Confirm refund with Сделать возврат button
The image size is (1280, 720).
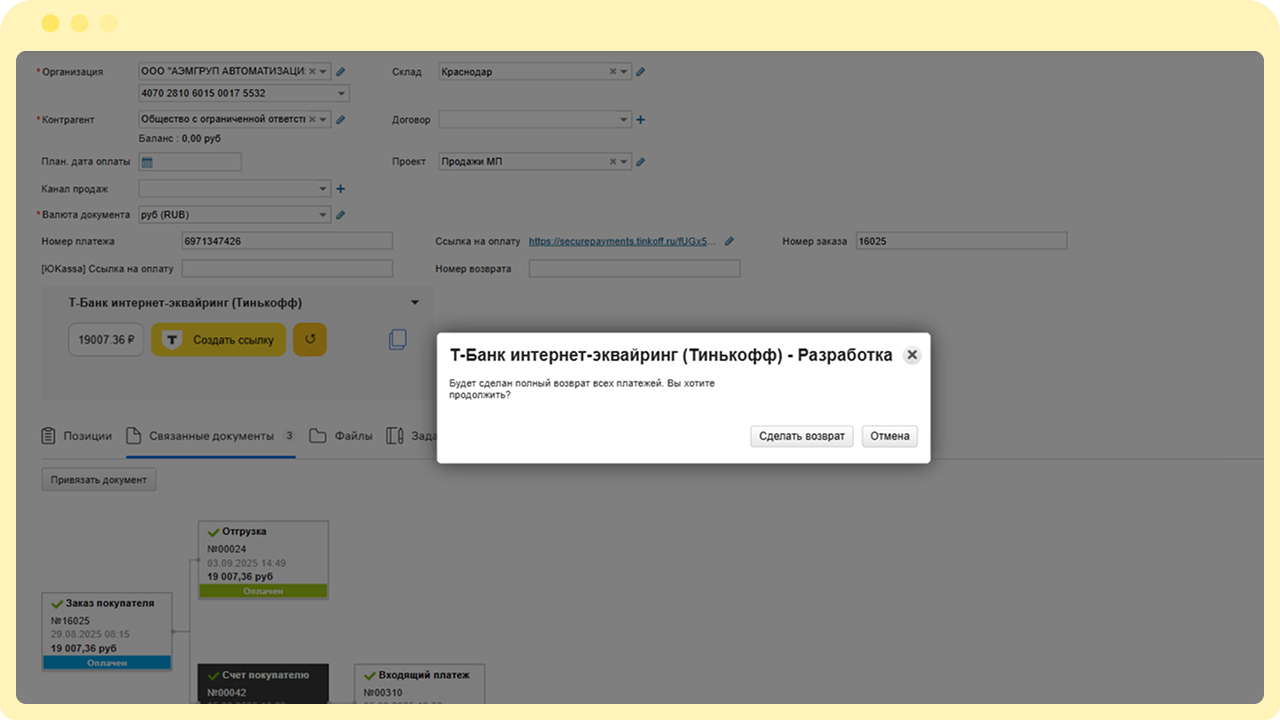[x=802, y=436]
